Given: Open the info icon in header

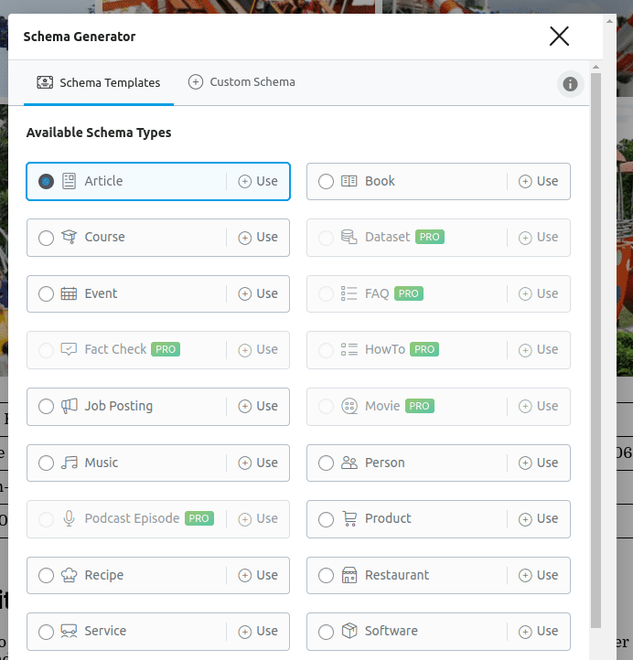Looking at the screenshot, I should 570,84.
